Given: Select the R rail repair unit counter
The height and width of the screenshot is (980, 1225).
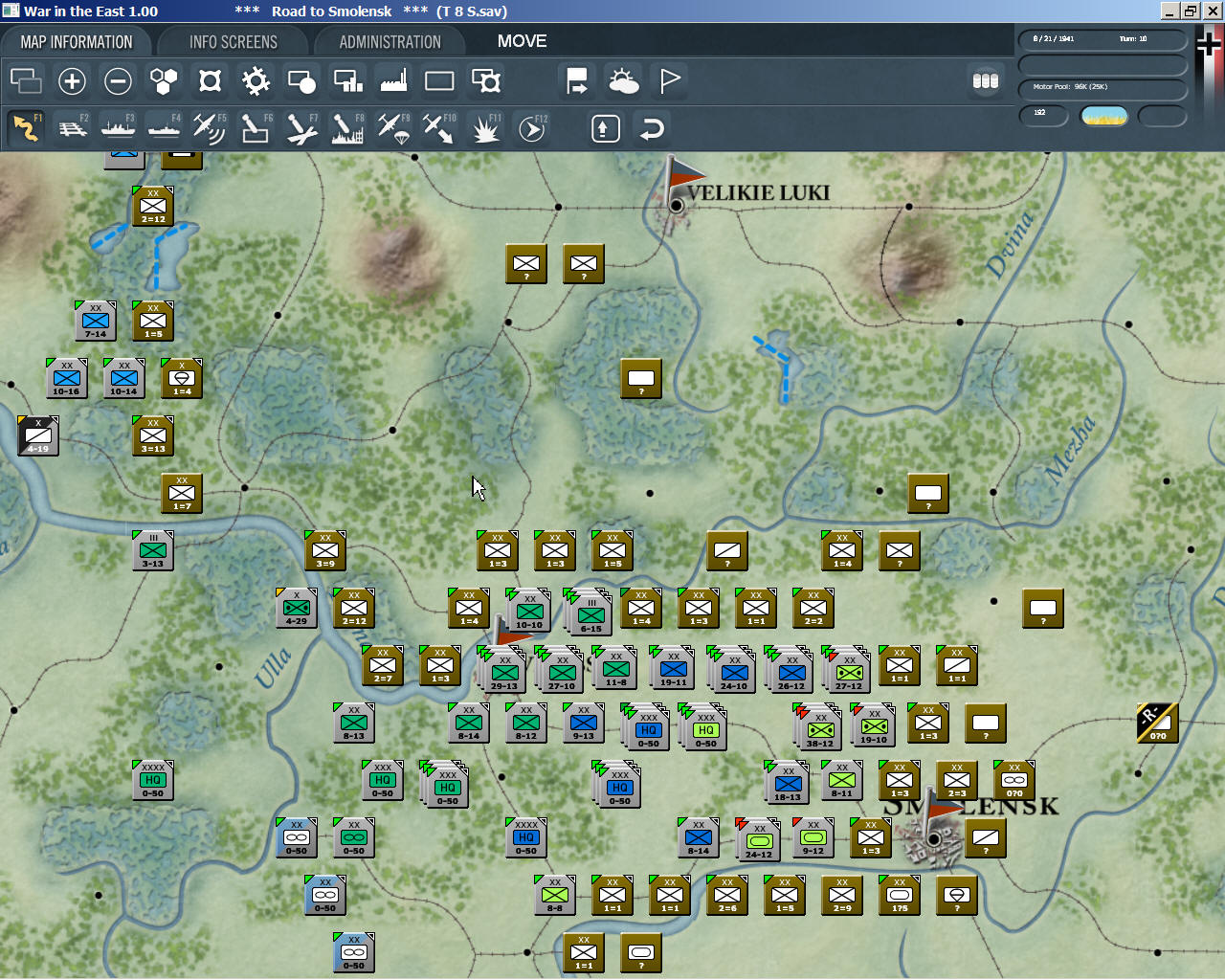Looking at the screenshot, I should [1158, 723].
